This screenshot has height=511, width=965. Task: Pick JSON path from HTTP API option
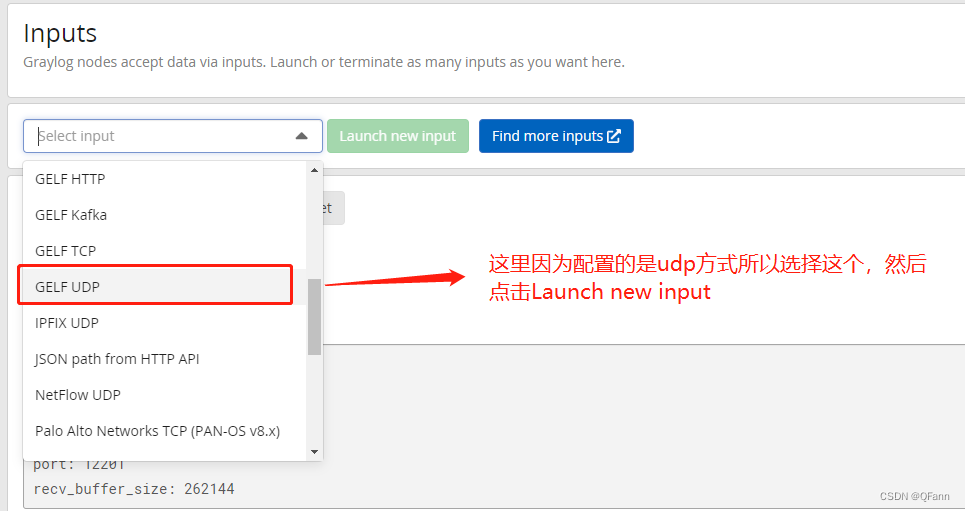pos(164,359)
